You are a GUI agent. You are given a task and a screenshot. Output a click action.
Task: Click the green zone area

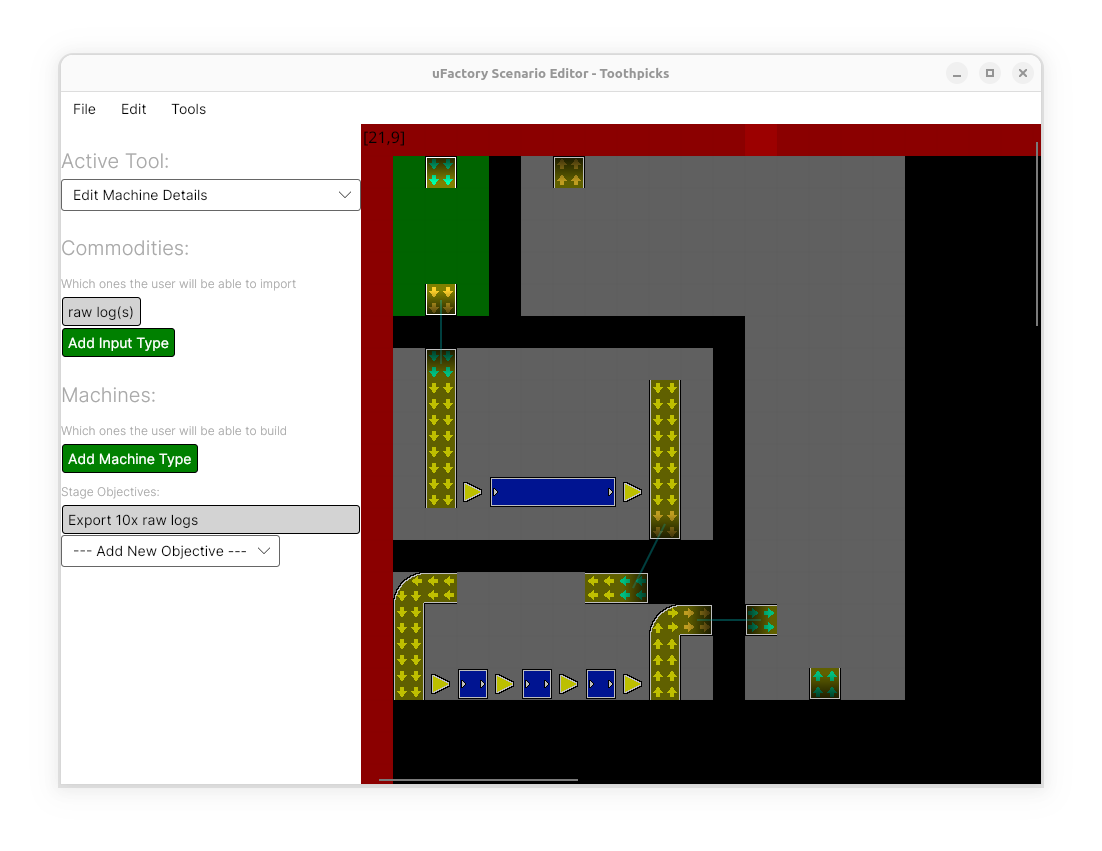[441, 236]
